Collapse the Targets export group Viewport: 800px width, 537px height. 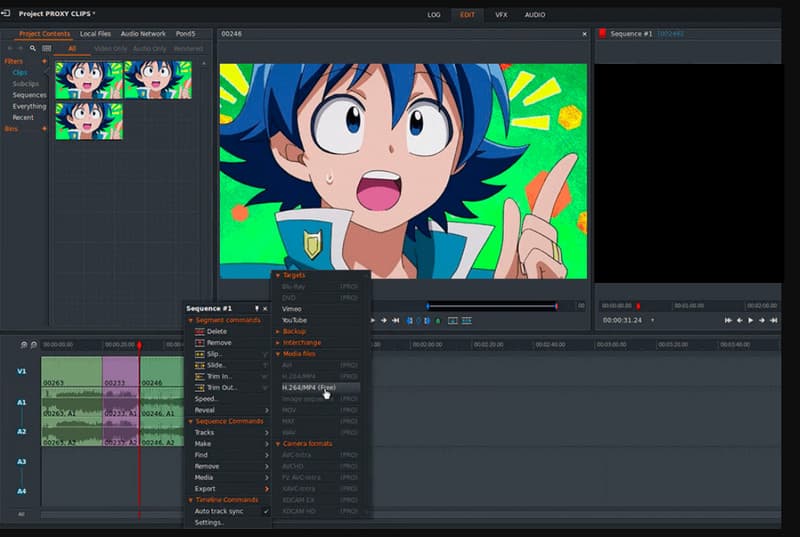pos(278,275)
